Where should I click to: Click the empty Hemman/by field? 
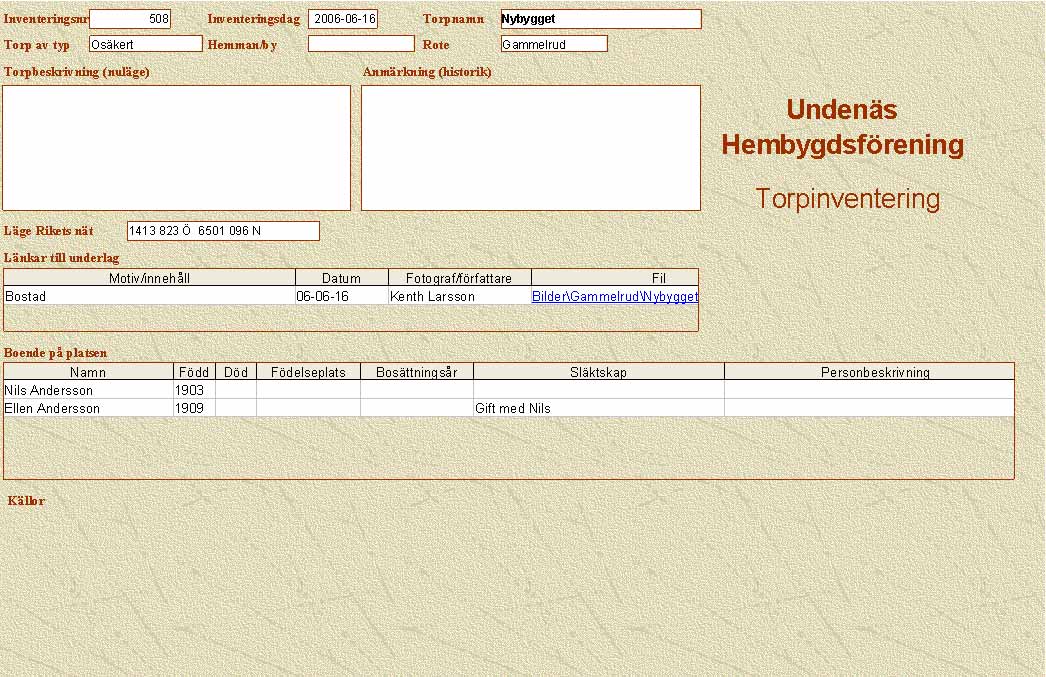coord(361,44)
